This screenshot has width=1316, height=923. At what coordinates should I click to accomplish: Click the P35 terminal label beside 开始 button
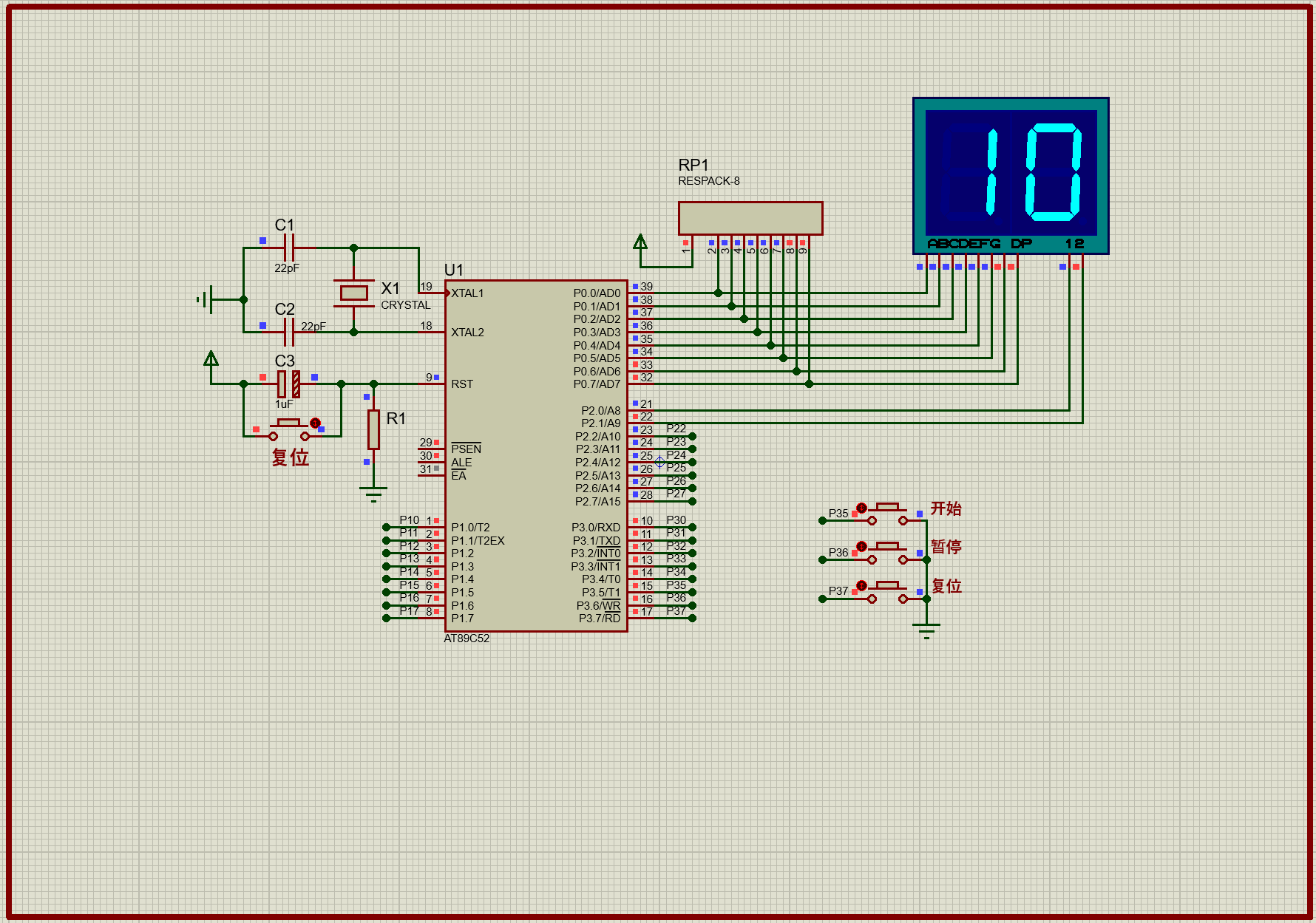(x=838, y=514)
